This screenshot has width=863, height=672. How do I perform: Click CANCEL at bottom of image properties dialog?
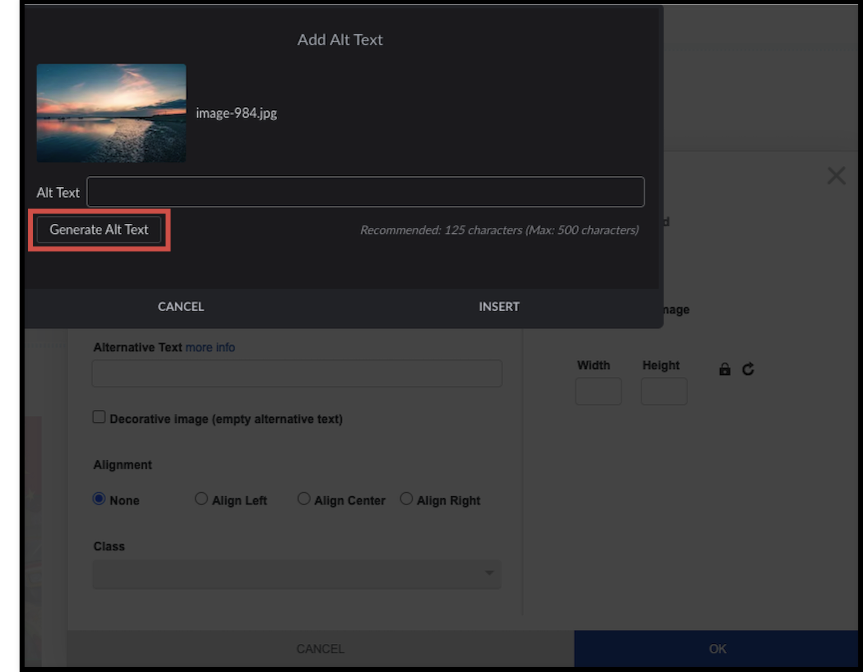pyautogui.click(x=320, y=649)
